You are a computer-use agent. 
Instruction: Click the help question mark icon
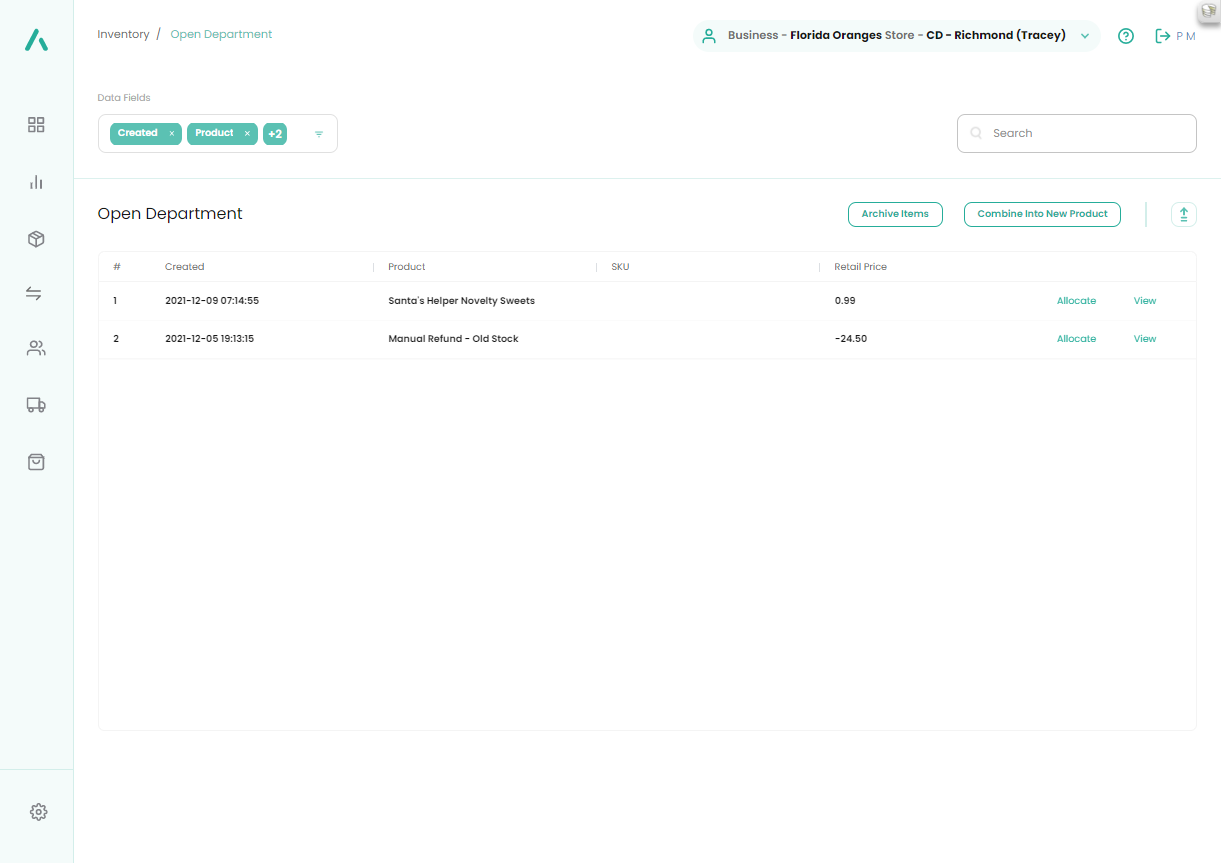(1126, 36)
